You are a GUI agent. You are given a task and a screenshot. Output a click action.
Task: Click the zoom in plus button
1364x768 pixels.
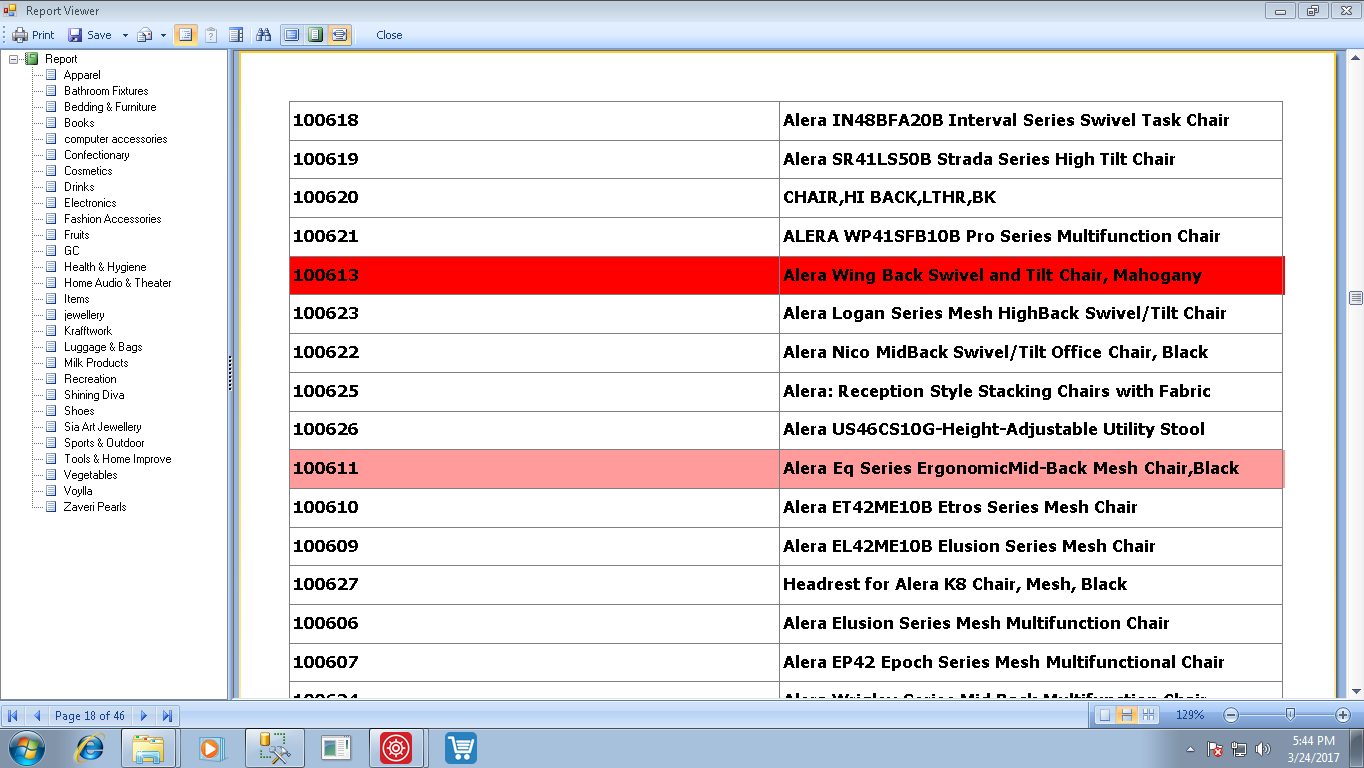(x=1343, y=715)
